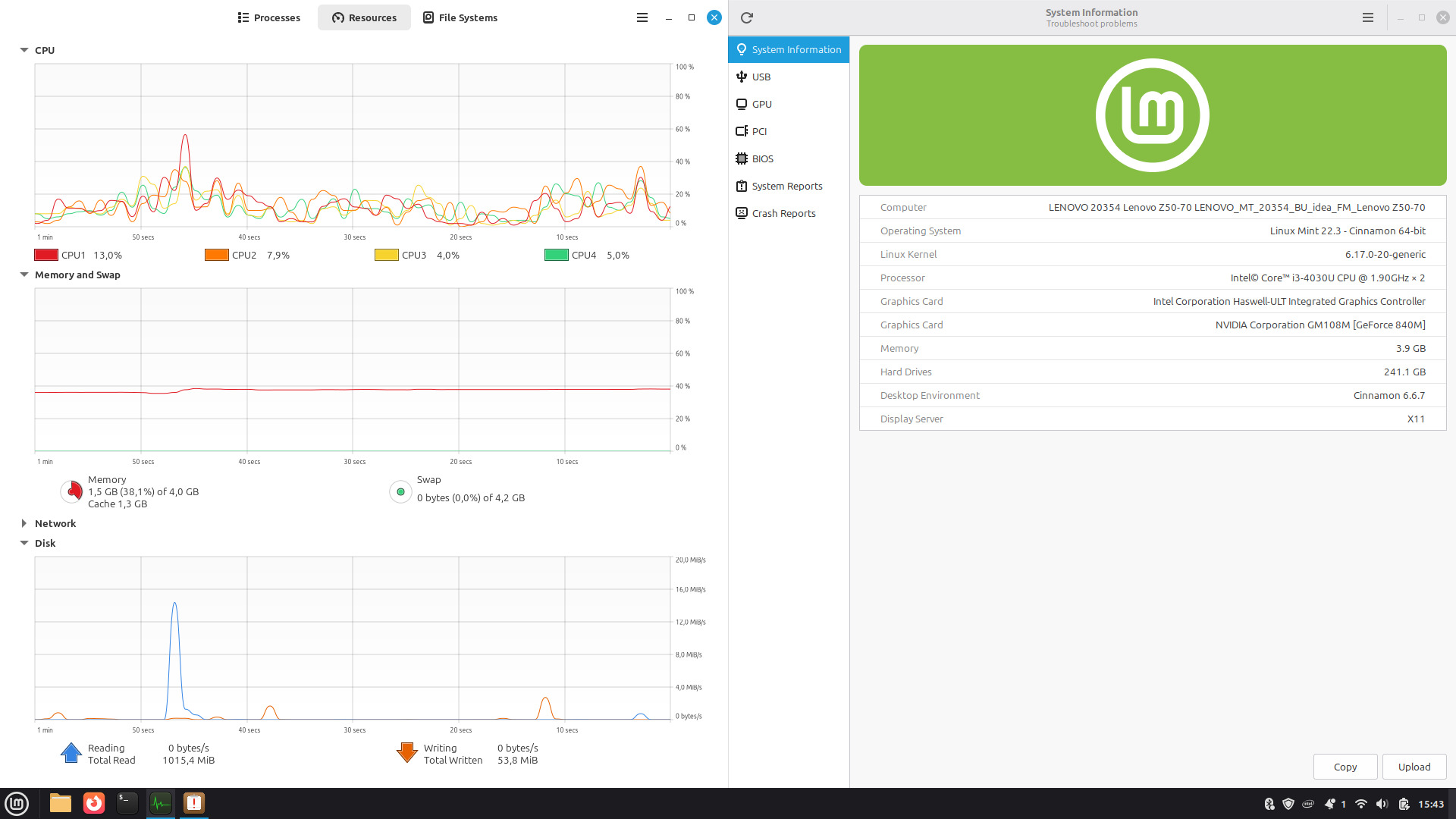Open System Information hamburger menu
Image resolution: width=1456 pixels, height=819 pixels.
coord(1368,17)
